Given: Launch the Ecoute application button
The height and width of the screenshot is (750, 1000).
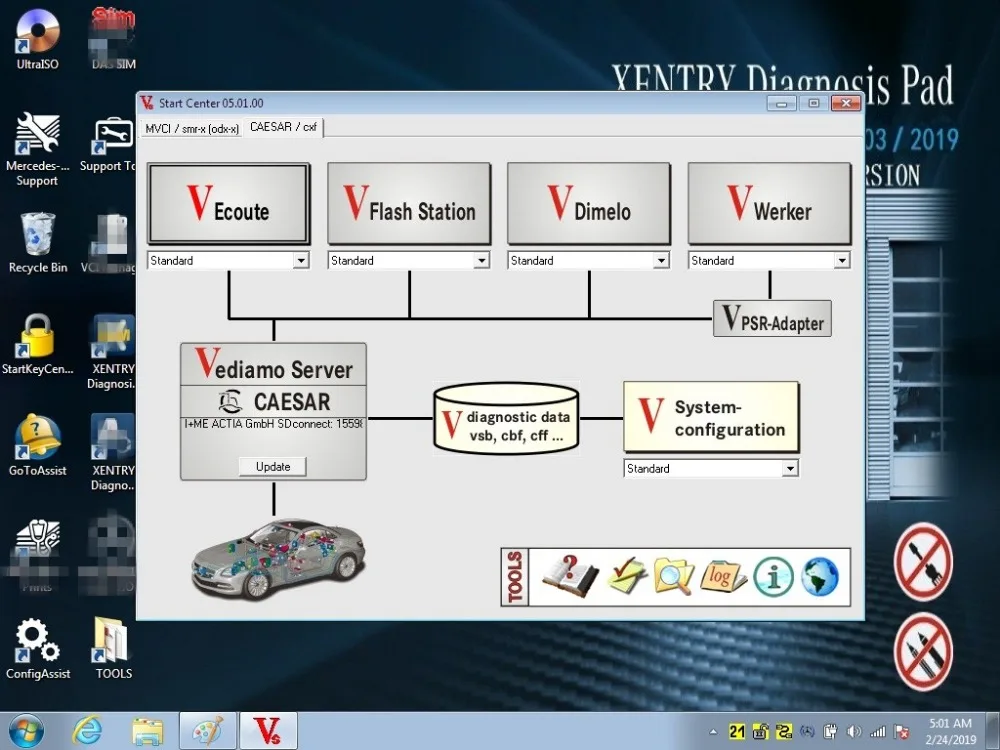Looking at the screenshot, I should click(x=229, y=203).
